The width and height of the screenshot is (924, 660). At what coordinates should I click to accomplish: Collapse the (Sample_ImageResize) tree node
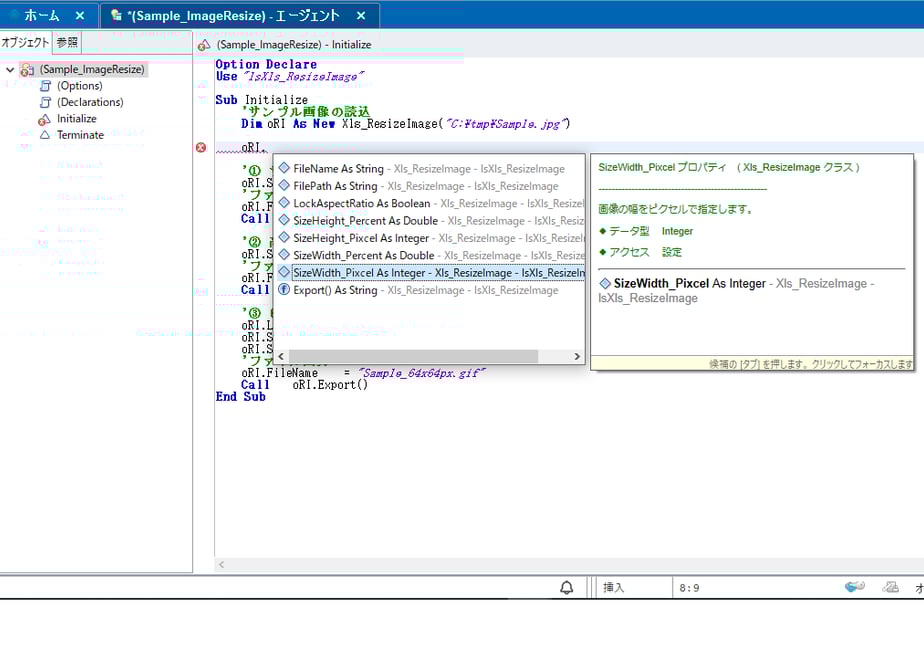pyautogui.click(x=10, y=70)
